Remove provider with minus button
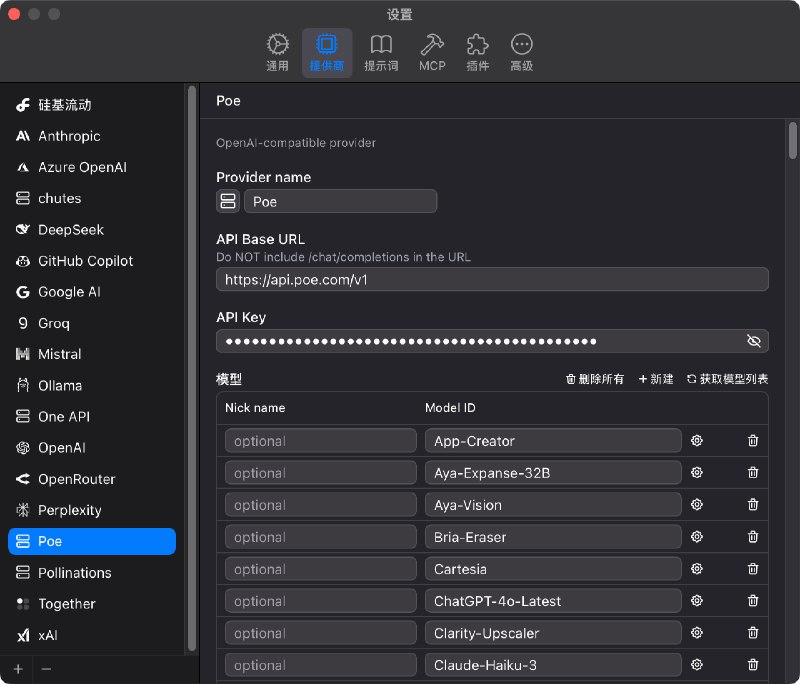Screen dimensions: 800x684 (46, 669)
